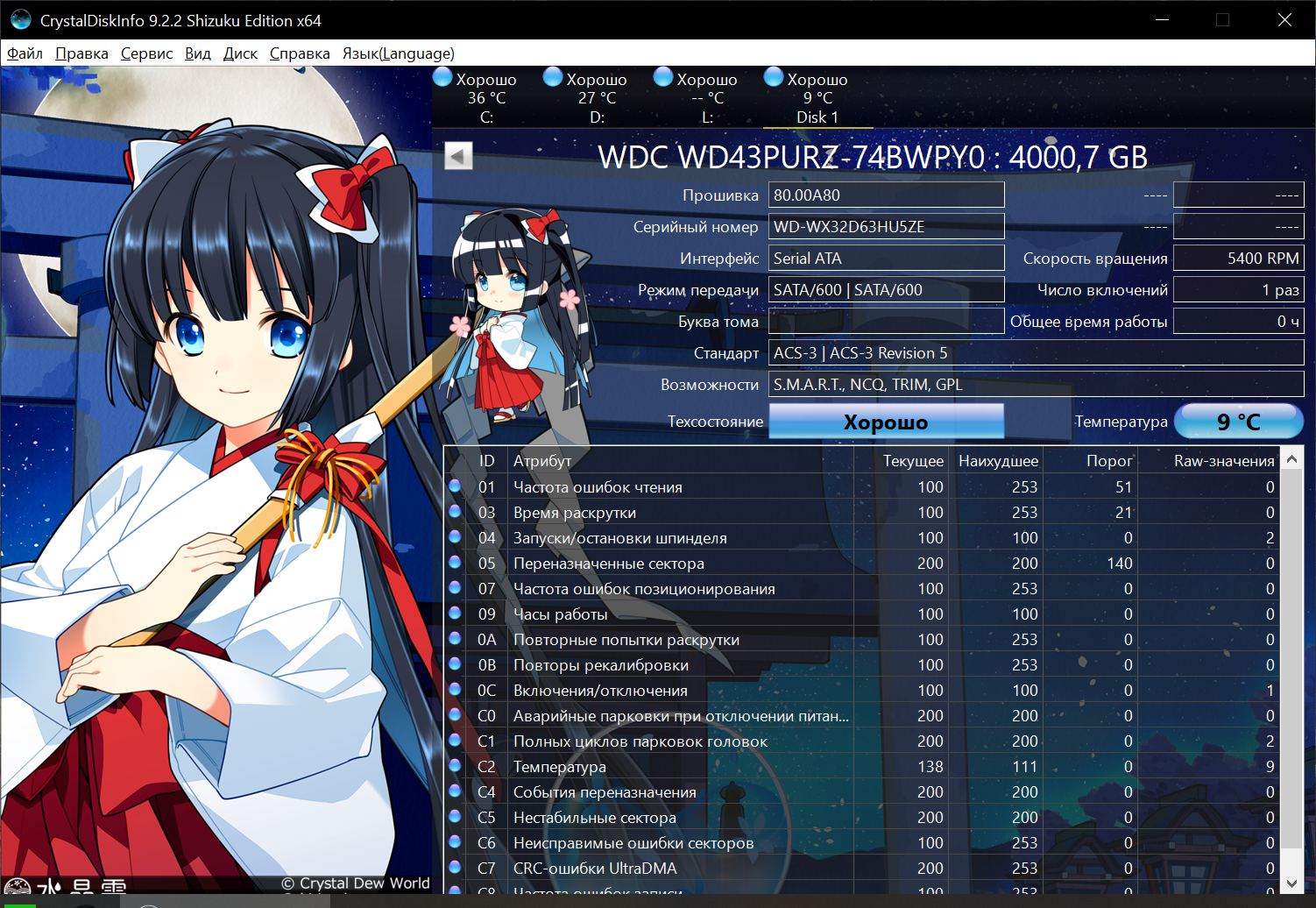The width and height of the screenshot is (1316, 908).
Task: Click the Прошивка field showing 80.00A80
Action: (x=886, y=195)
